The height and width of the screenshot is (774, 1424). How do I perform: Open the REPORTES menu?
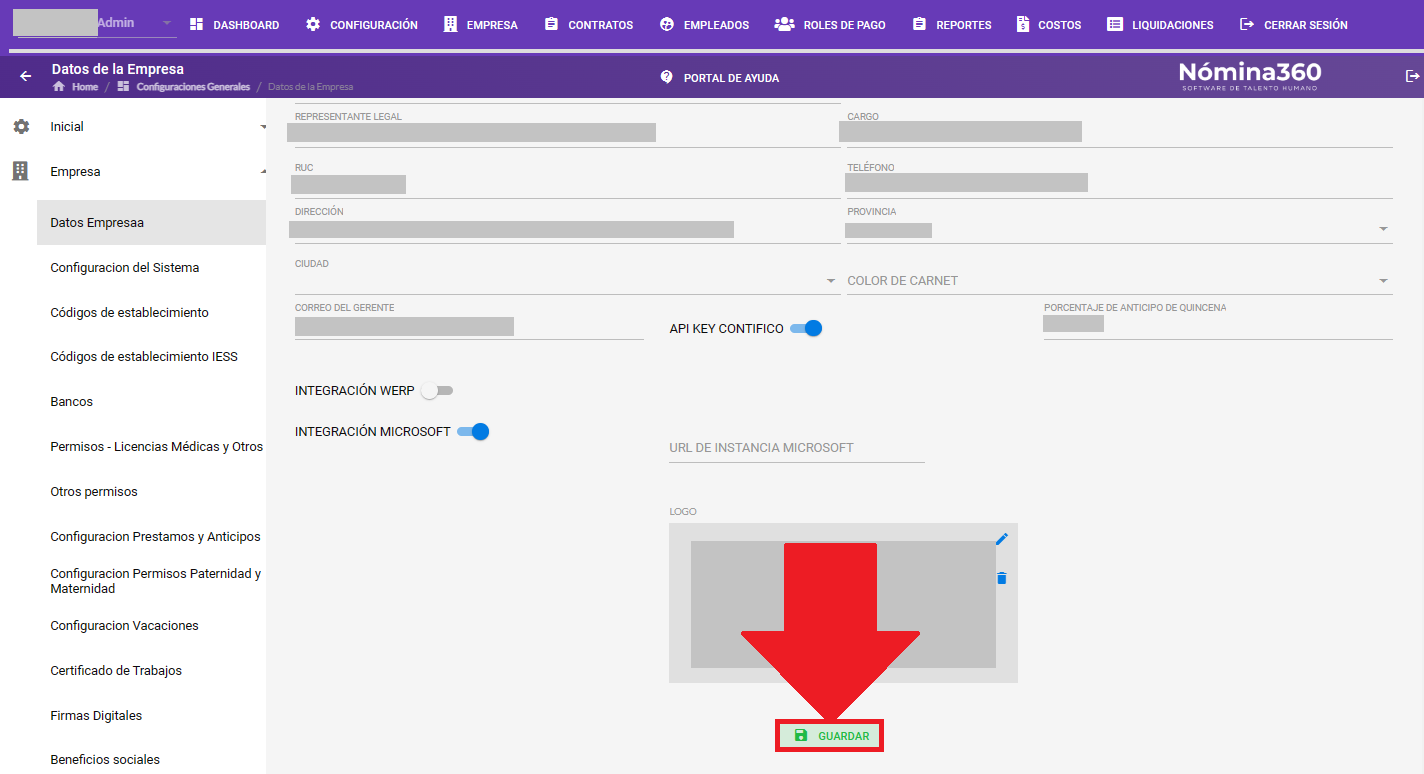coord(952,25)
